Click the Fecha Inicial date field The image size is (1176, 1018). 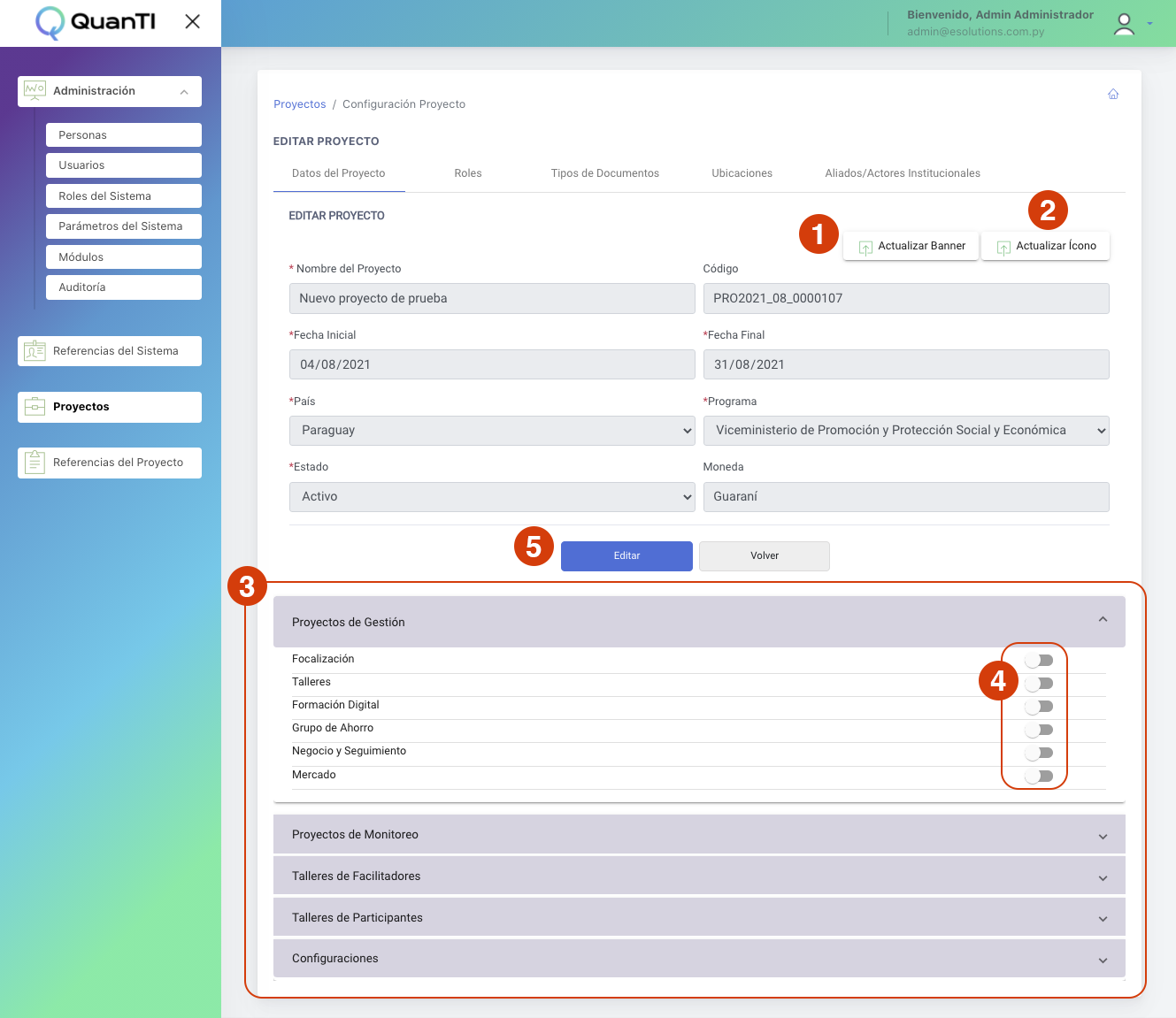point(492,364)
